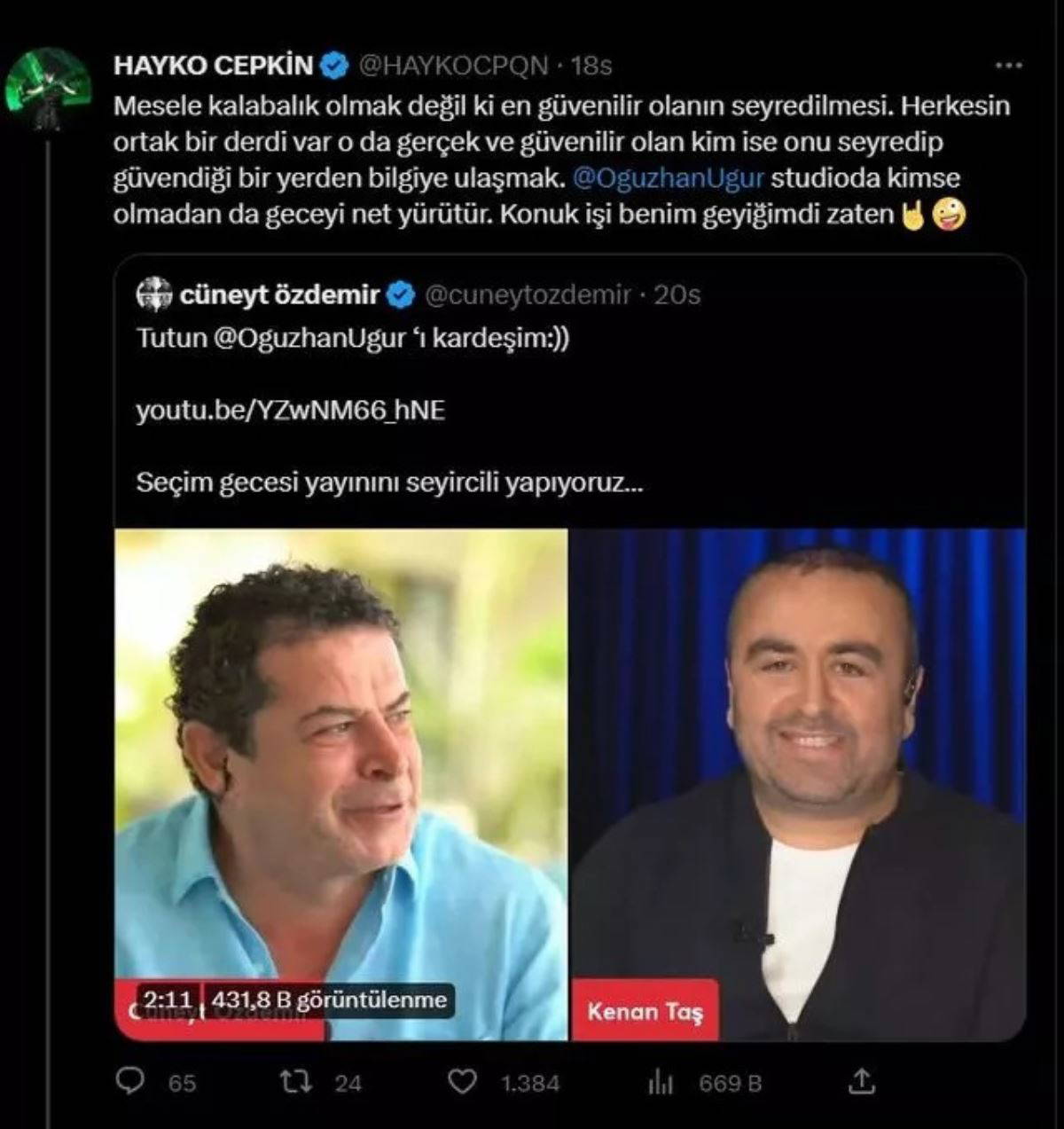Open the @cuneytozdemir handle
This screenshot has height=1129, width=1064.
(528, 294)
